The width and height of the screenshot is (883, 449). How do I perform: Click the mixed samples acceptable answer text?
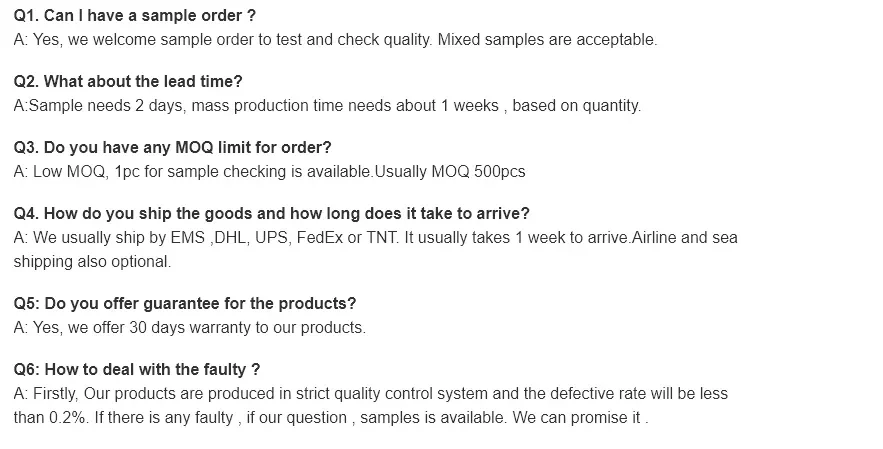click(547, 39)
